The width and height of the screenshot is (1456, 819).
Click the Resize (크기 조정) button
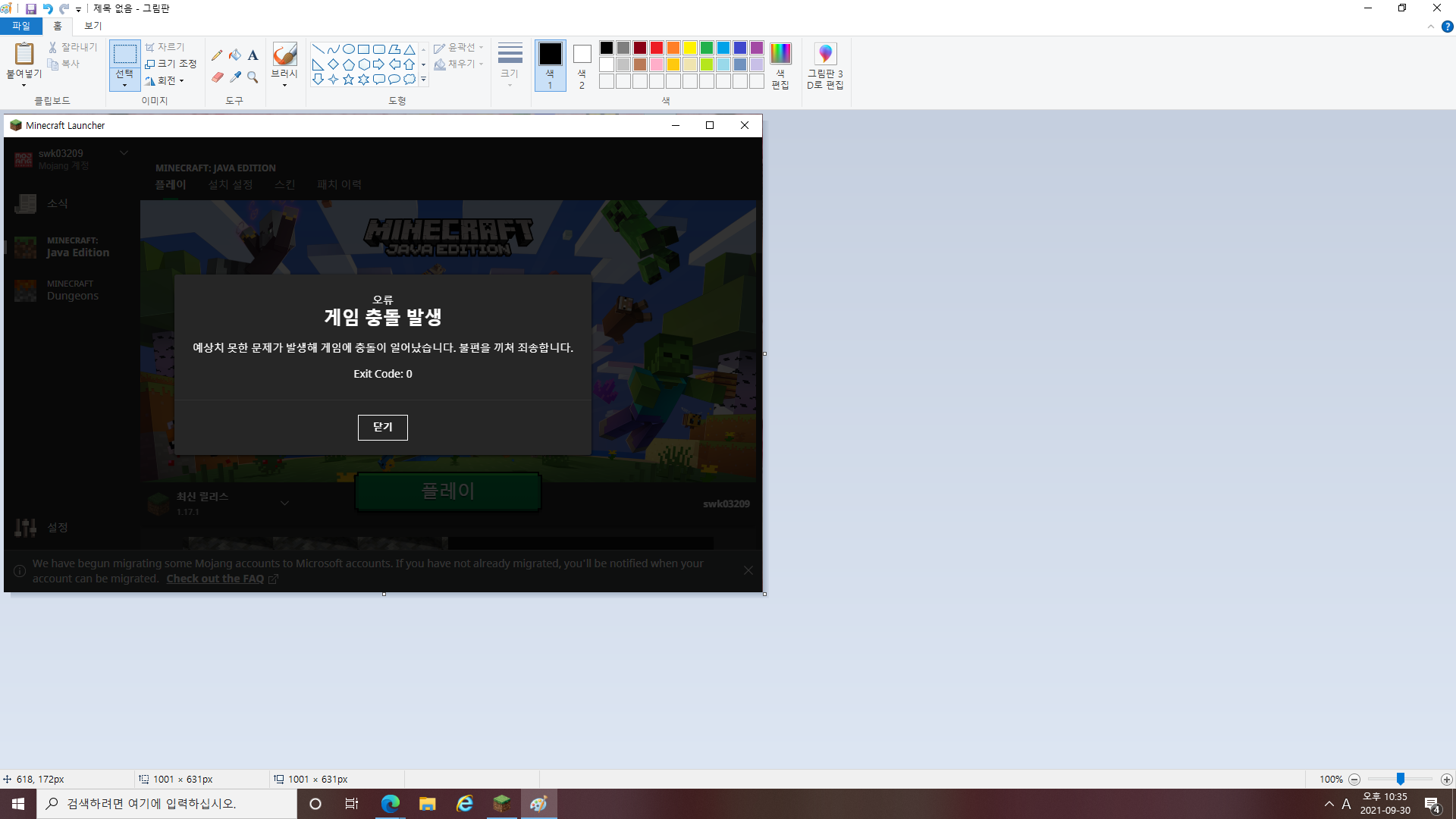tap(171, 64)
